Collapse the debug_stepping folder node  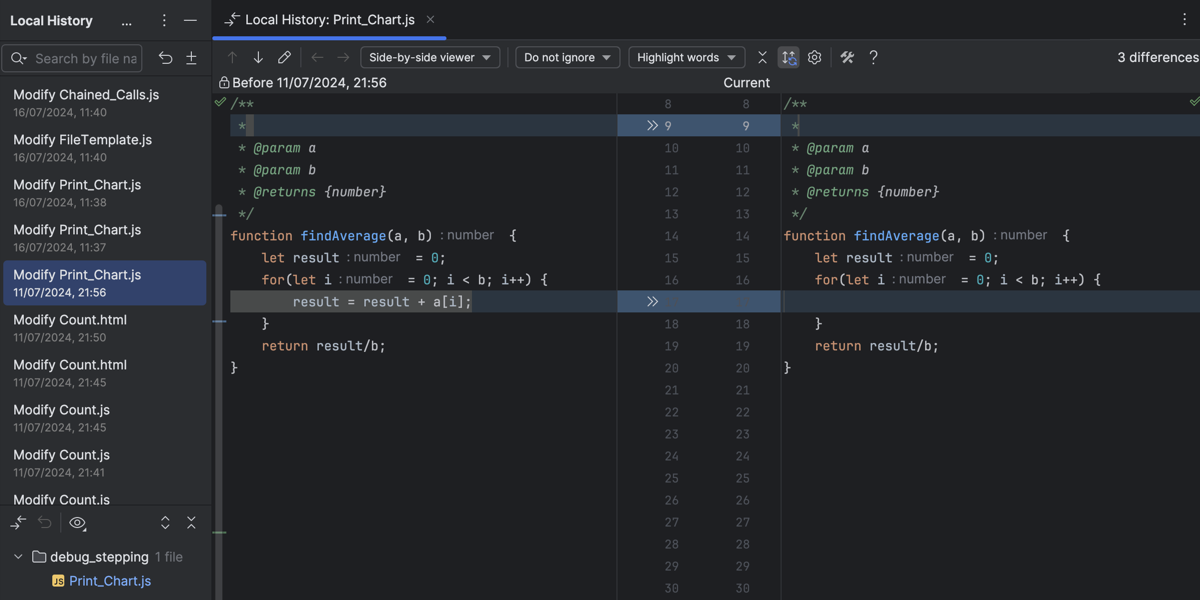click(x=17, y=557)
